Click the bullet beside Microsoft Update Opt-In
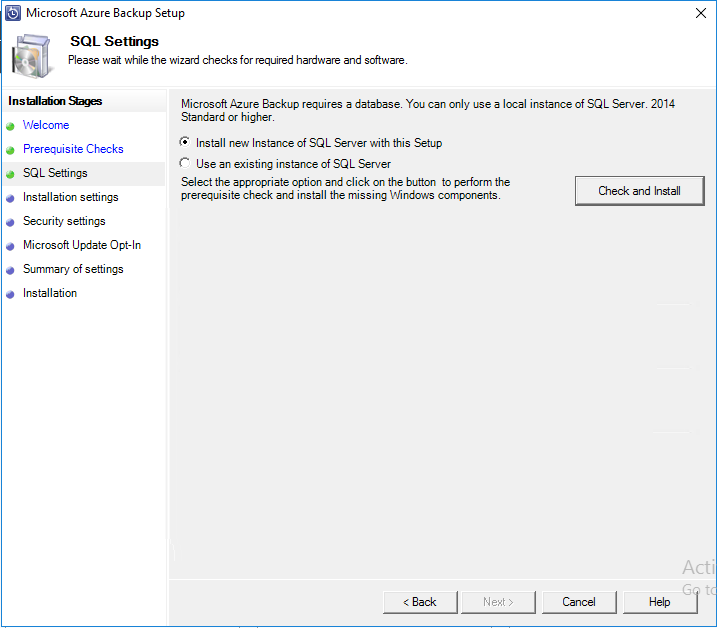 tap(10, 246)
